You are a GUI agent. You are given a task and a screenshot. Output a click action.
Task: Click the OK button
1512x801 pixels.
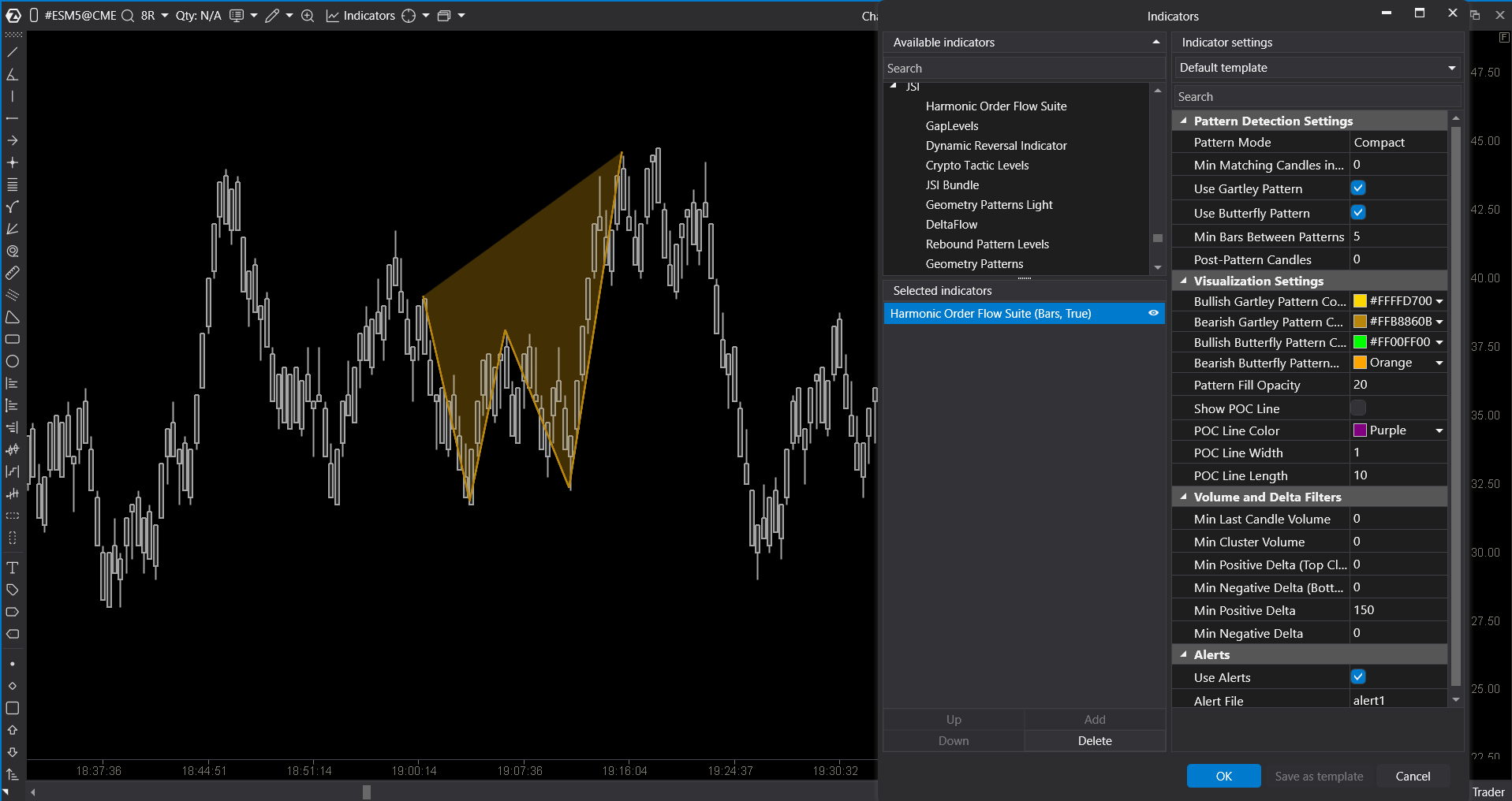point(1223,777)
